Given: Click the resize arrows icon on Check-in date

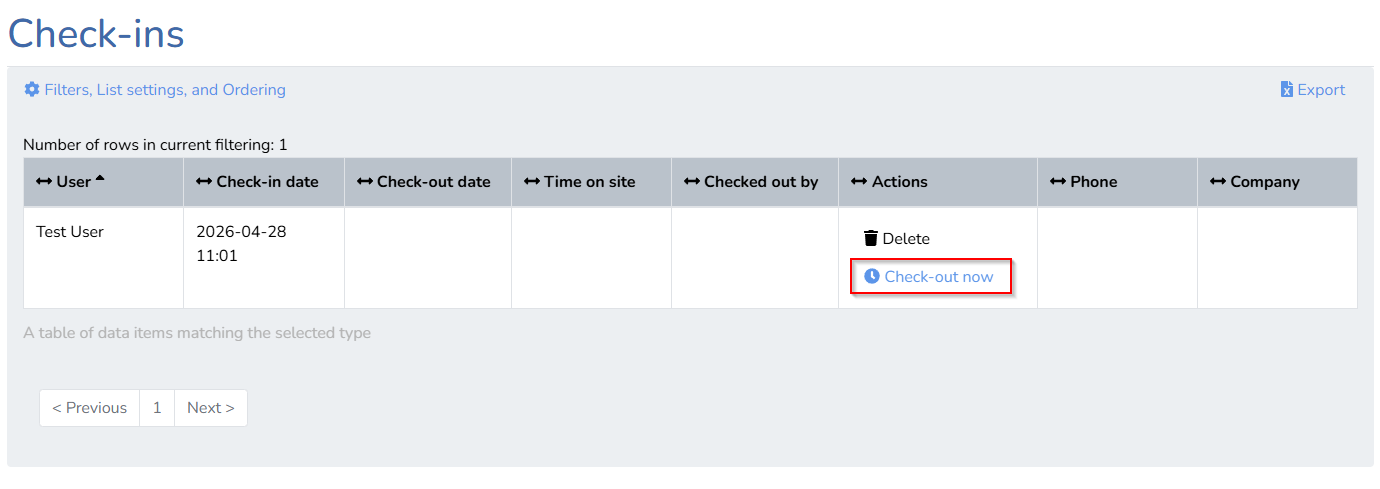Looking at the screenshot, I should pyautogui.click(x=204, y=182).
